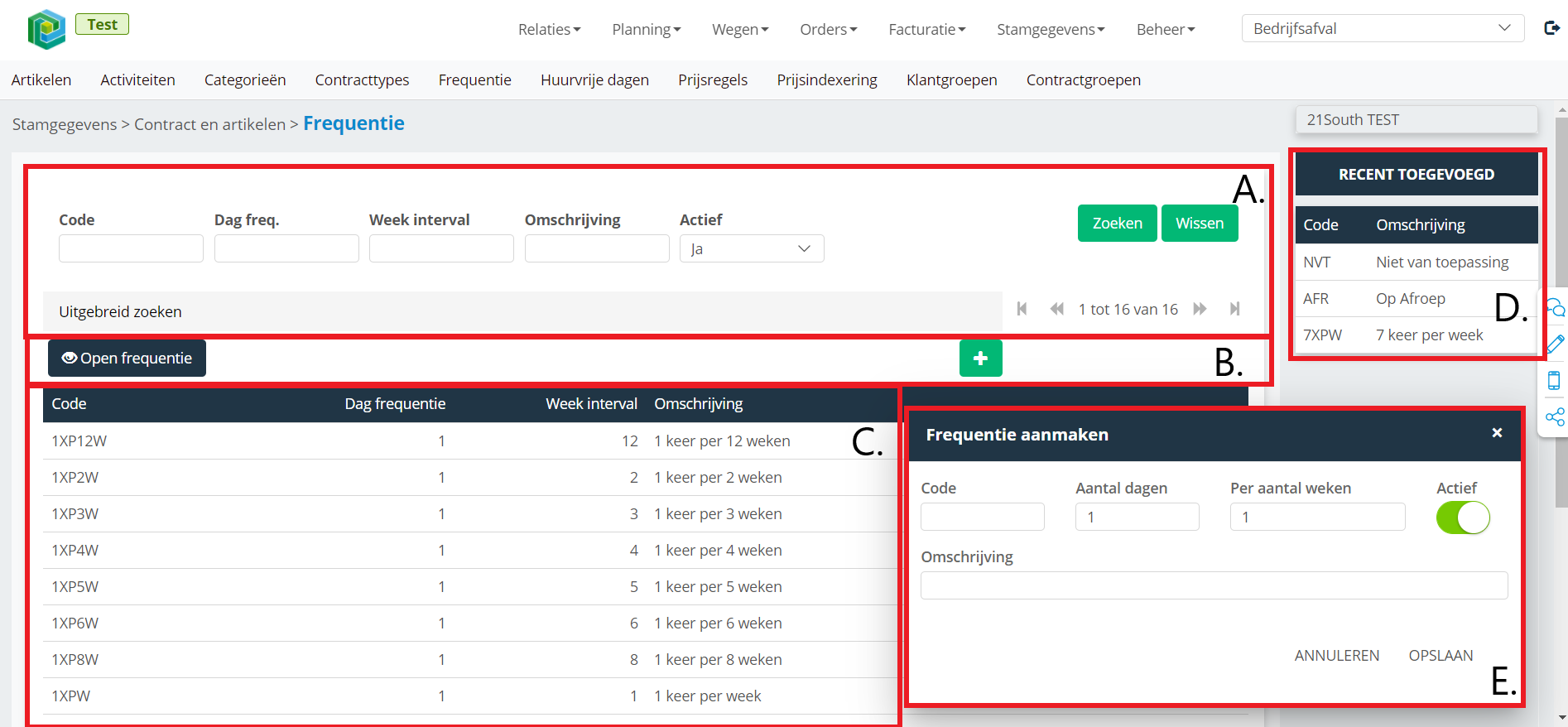Screen dimensions: 1568x727
Task: Open the chat icon in the side panel
Action: [1555, 308]
